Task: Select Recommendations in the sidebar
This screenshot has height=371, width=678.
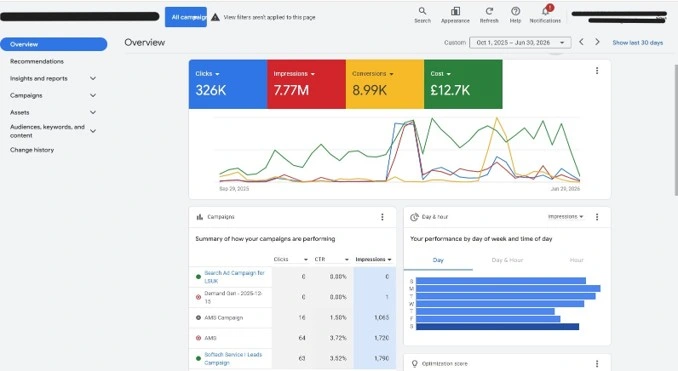Action: coord(37,61)
